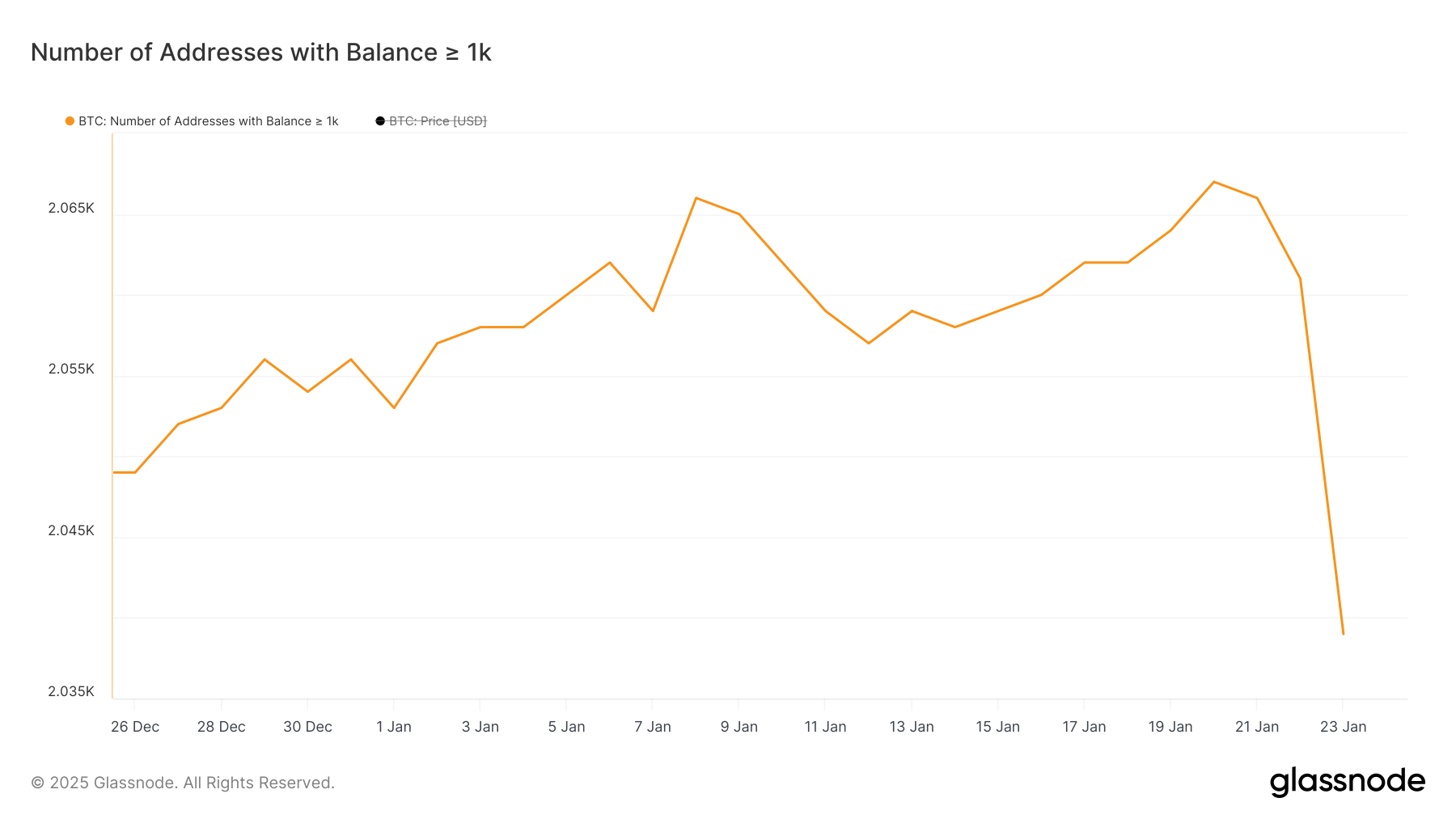Select the 2.045K y-axis value
This screenshot has height=819, width=1456.
71,530
